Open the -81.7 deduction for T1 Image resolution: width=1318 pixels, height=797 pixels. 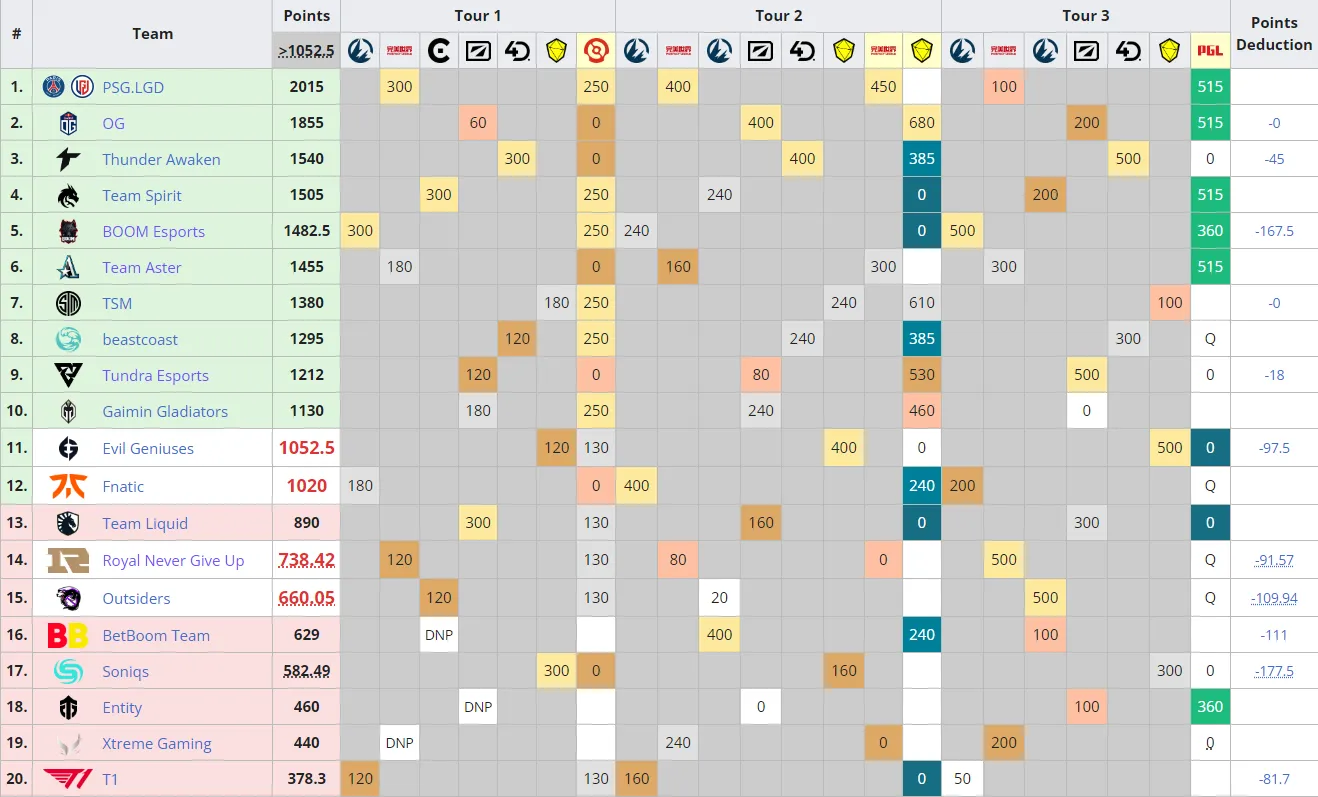pos(1274,778)
